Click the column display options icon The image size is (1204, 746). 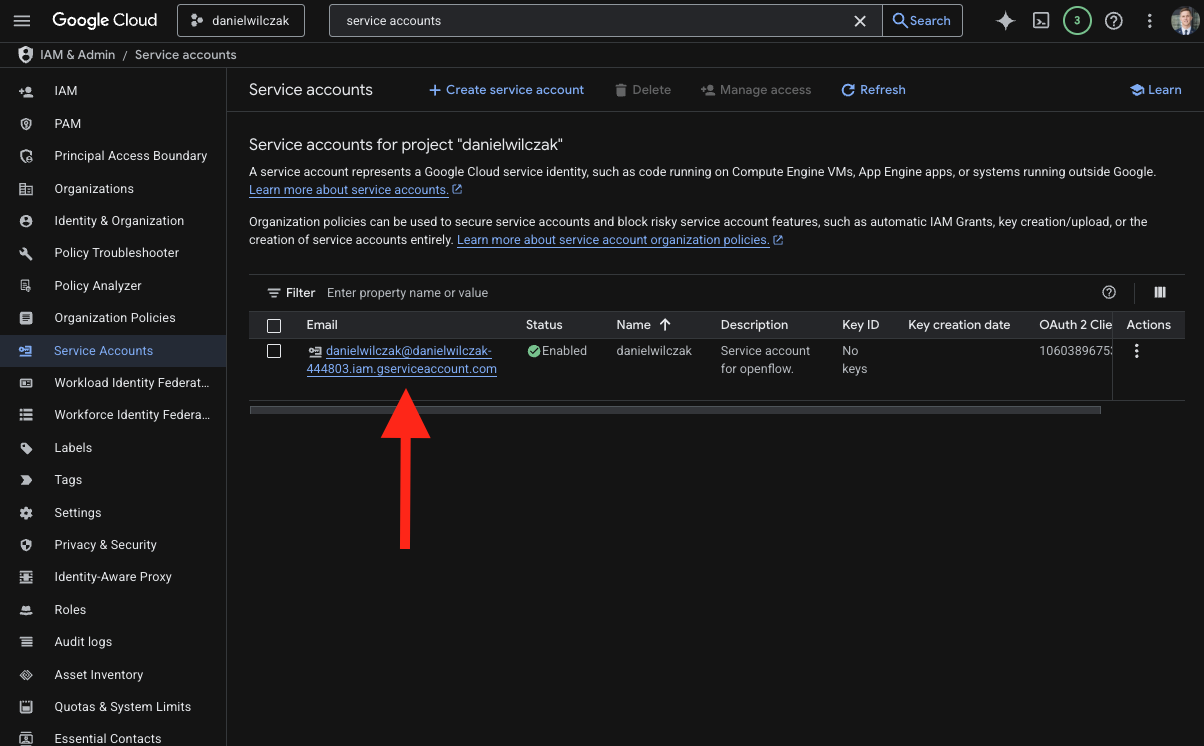[1160, 293]
